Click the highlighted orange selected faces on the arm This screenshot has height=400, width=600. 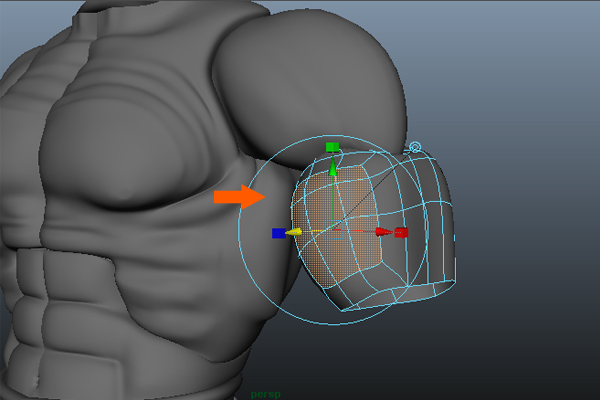(x=337, y=226)
